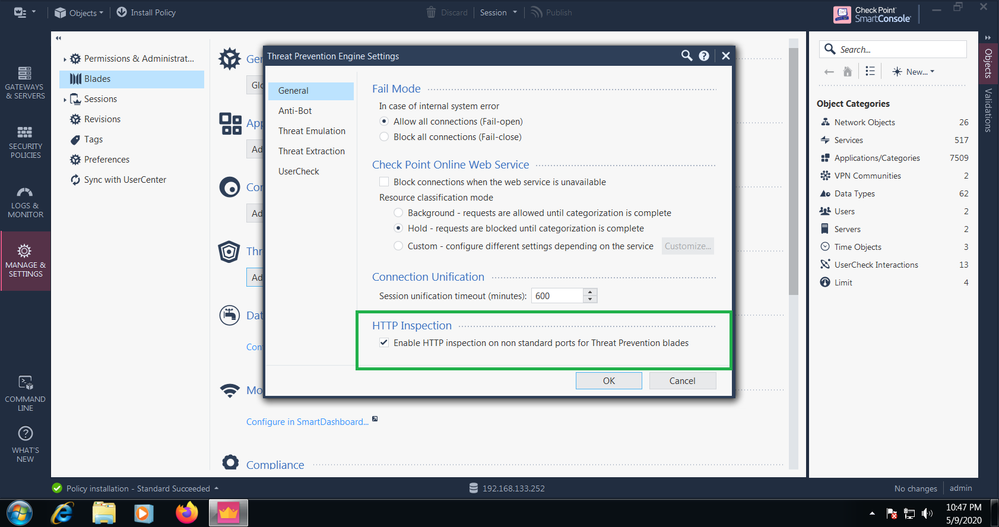Open the Security Policies view
This screenshot has height=527, width=999.
pos(25,143)
